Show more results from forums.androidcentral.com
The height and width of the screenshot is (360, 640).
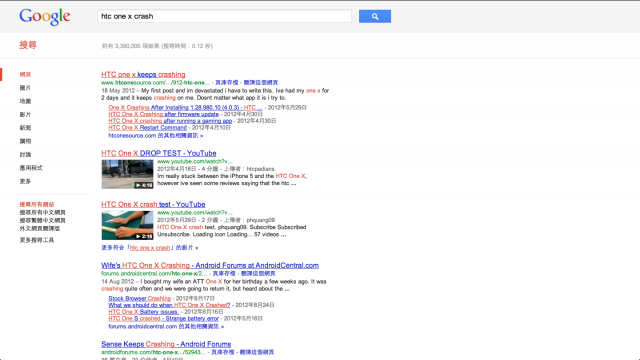coord(166,327)
